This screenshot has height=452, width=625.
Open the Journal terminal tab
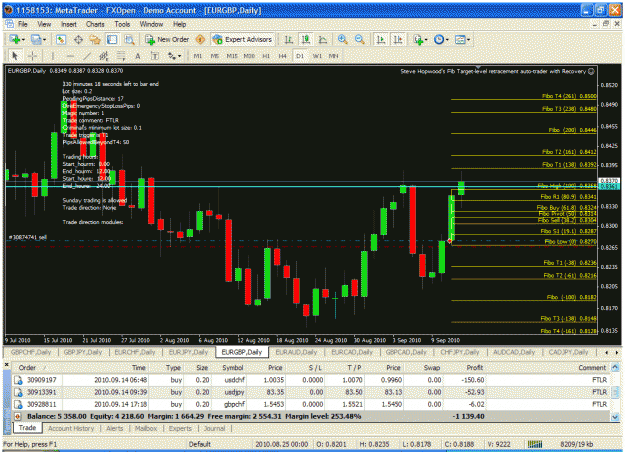click(x=214, y=428)
